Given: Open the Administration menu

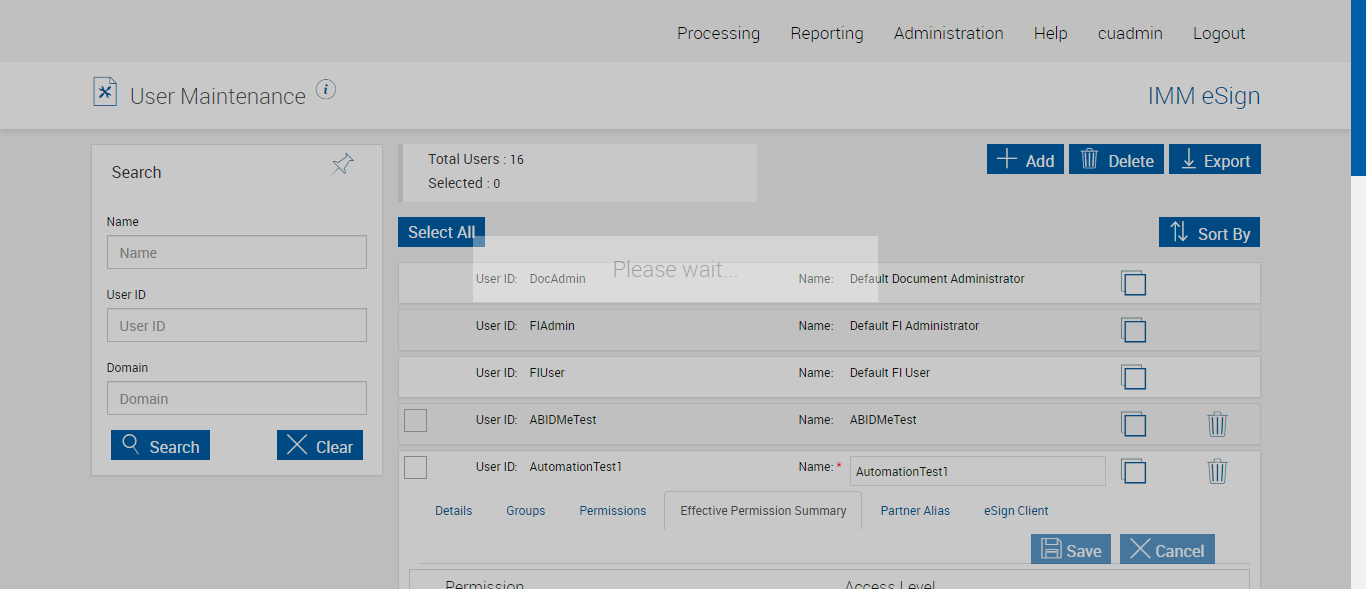Looking at the screenshot, I should tap(948, 33).
